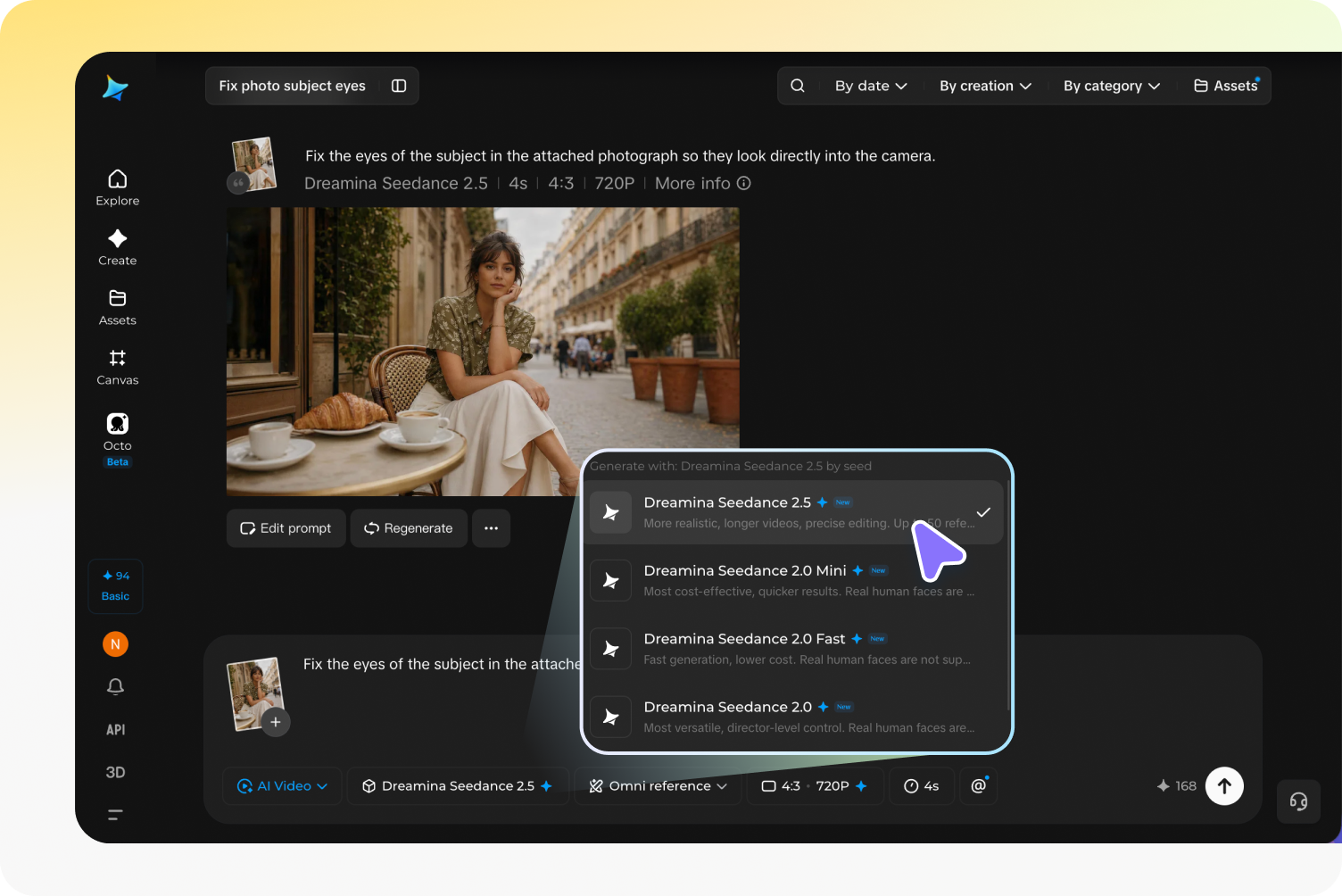This screenshot has height=896, width=1342.
Task: Open the 3D section in the sidebar
Action: pyautogui.click(x=115, y=772)
